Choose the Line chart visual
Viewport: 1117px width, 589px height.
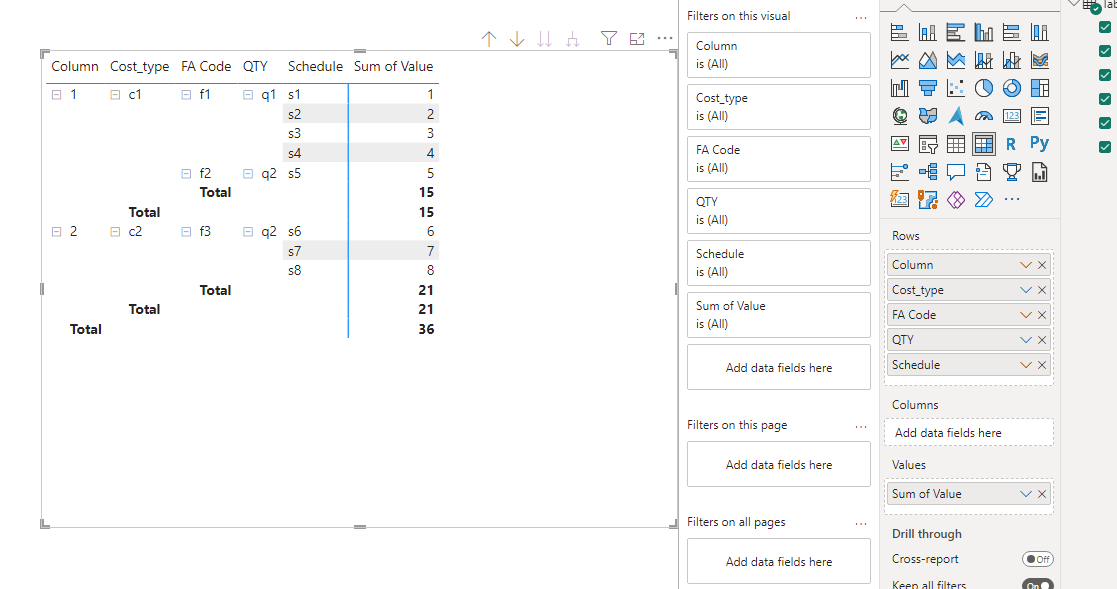pos(900,60)
